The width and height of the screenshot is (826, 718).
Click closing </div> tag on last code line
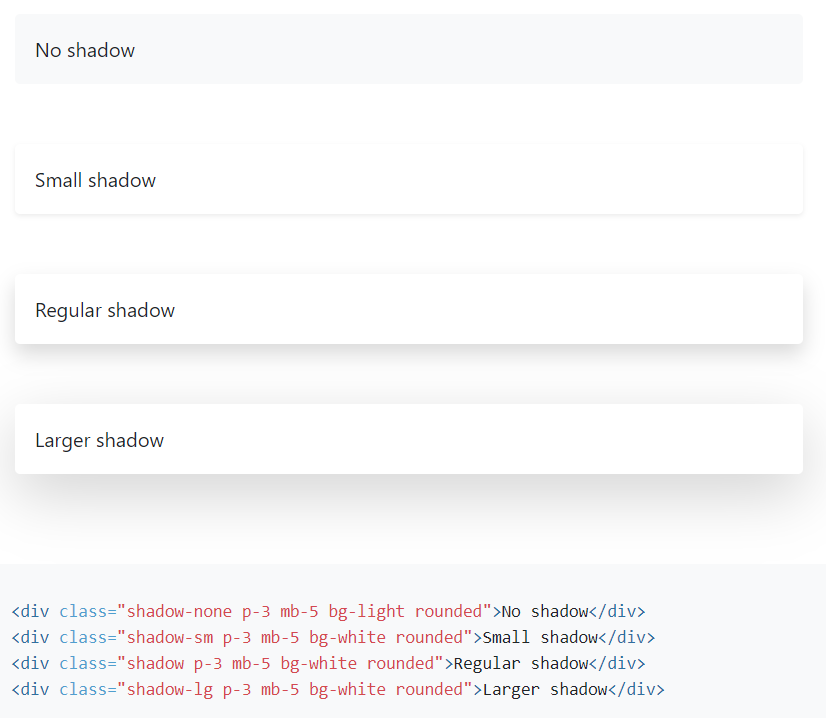click(x=636, y=690)
